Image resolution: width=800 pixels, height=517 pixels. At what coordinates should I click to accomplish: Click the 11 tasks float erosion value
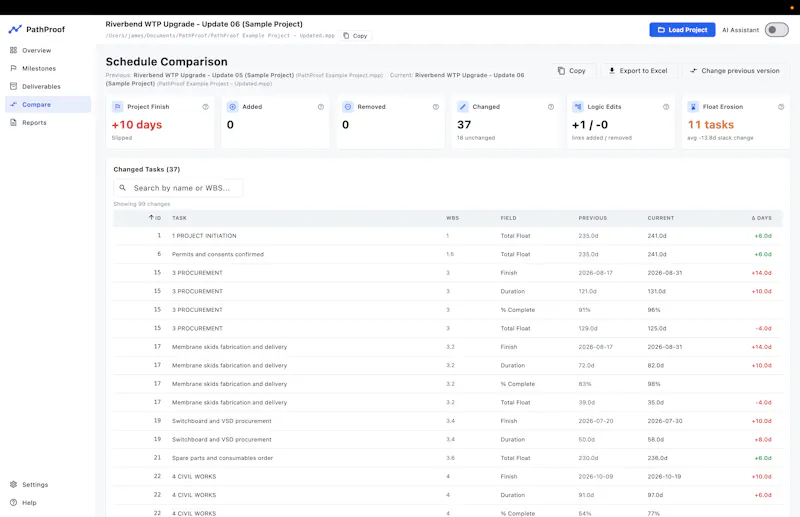click(x=711, y=125)
